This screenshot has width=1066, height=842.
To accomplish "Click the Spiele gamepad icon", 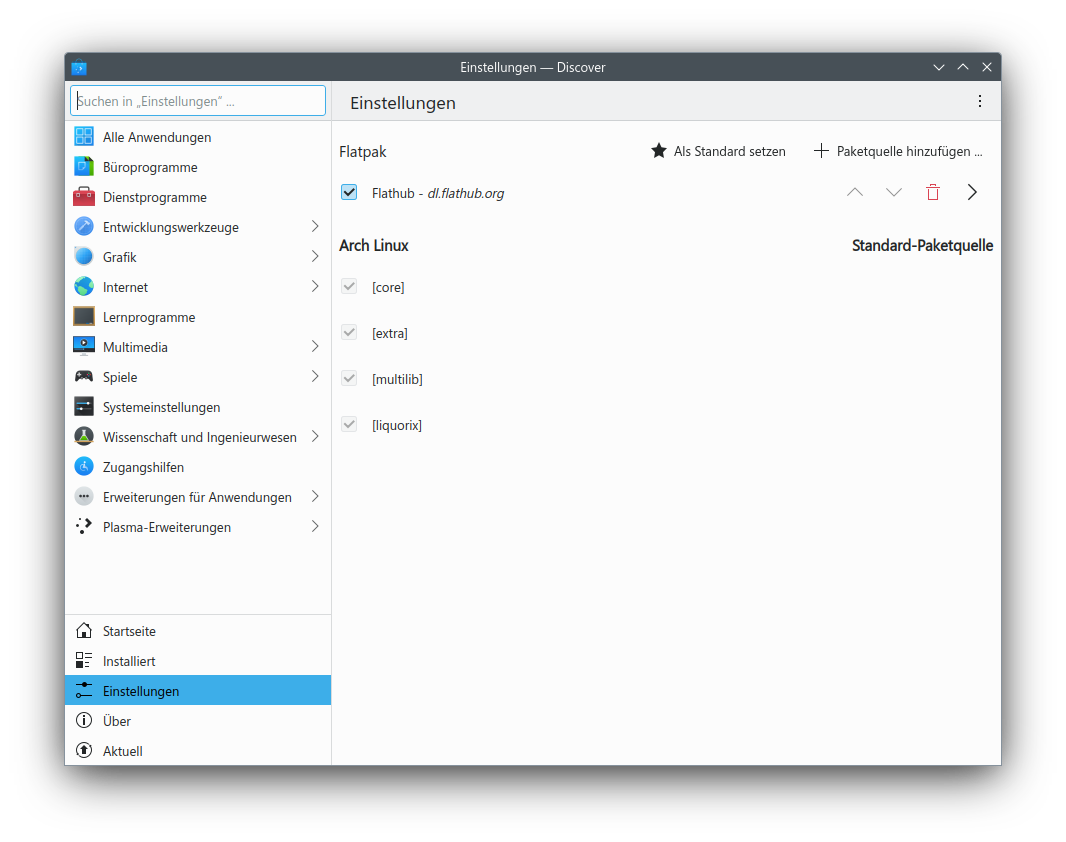I will click(x=84, y=376).
